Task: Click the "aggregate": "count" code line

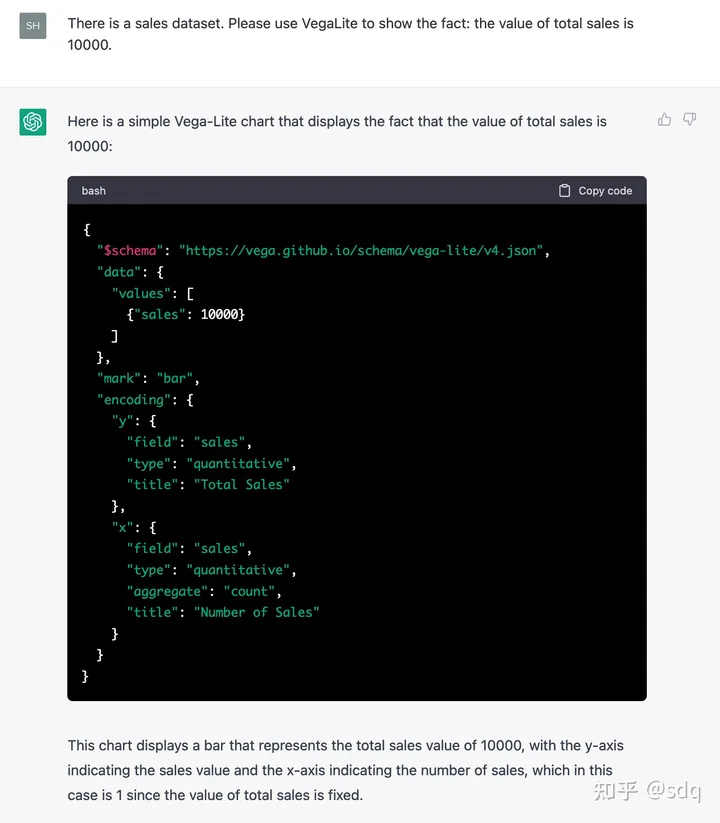Action: point(204,591)
